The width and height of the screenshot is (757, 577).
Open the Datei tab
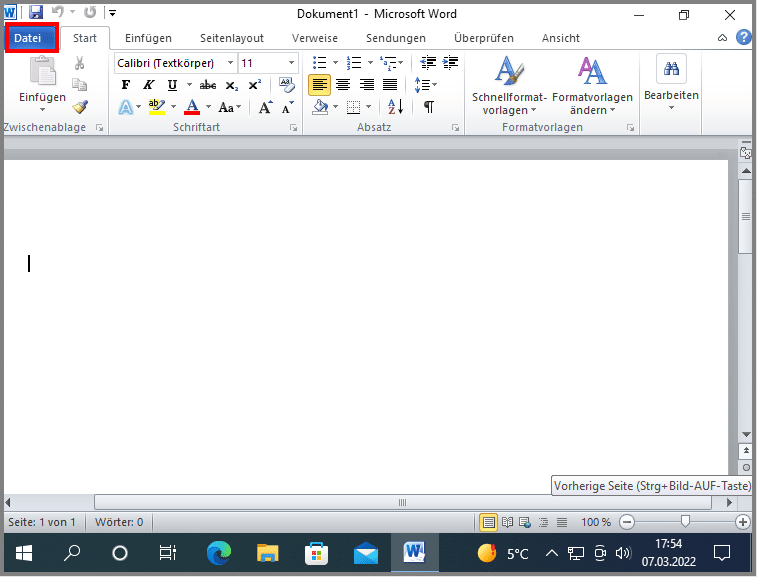click(x=32, y=38)
